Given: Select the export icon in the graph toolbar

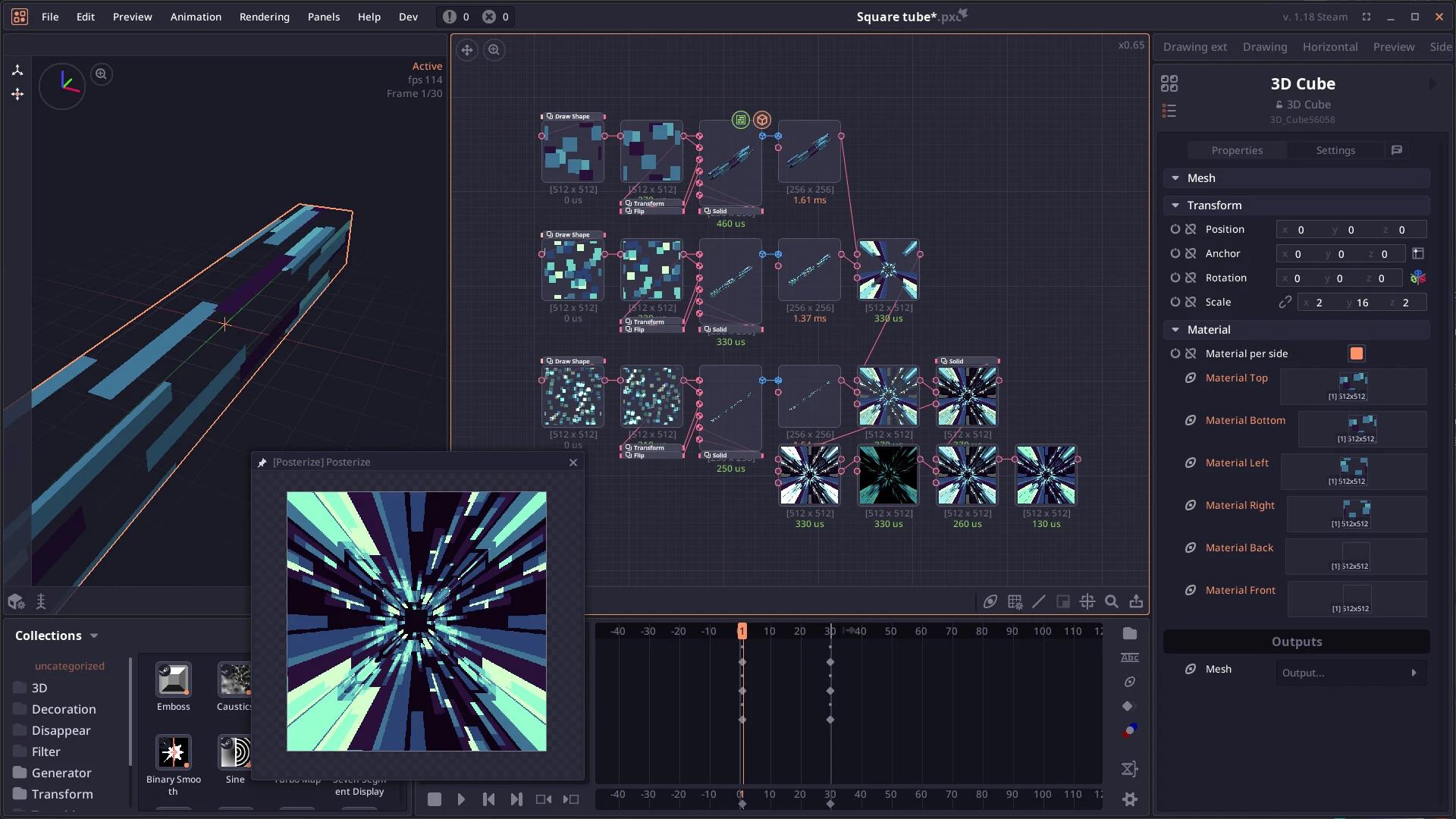Looking at the screenshot, I should (x=1136, y=601).
